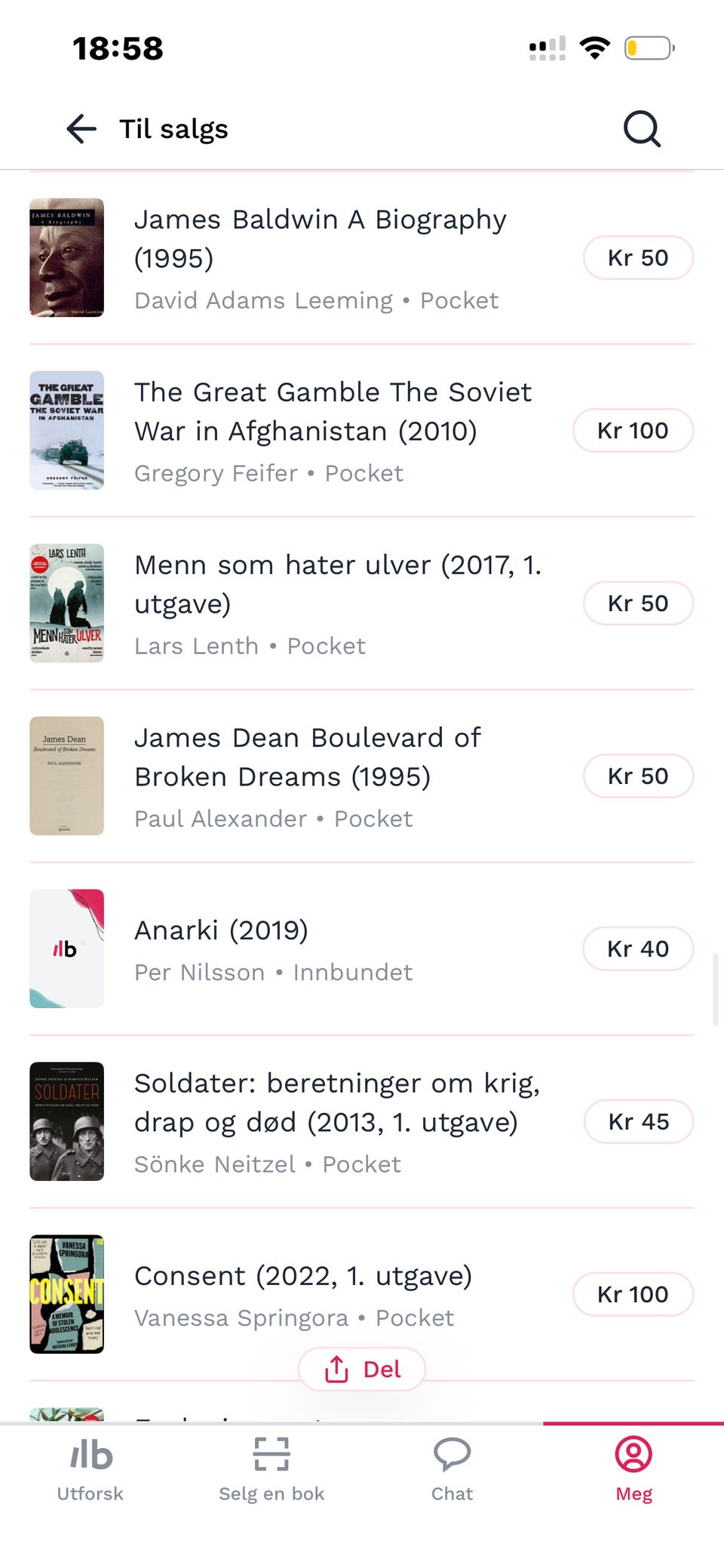Open James Dean Boulevard of Broken Dreams title

pos(308,757)
